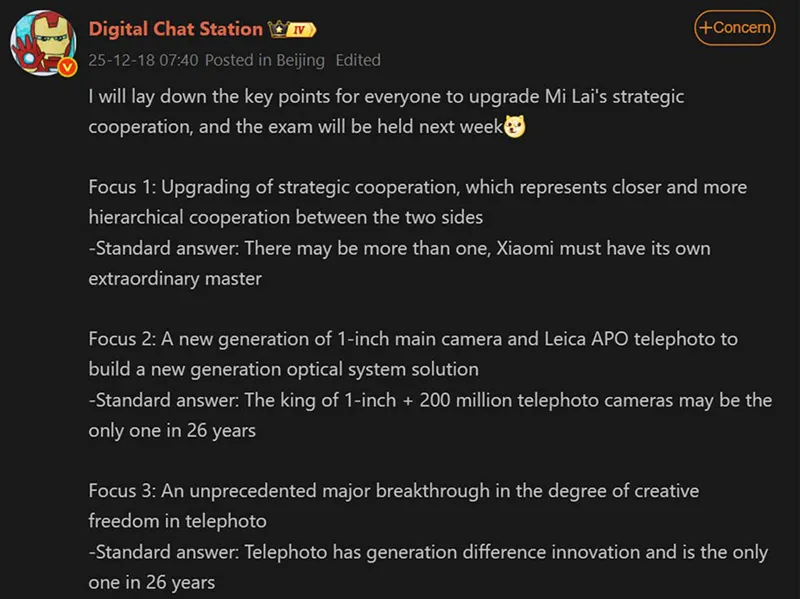Image resolution: width=800 pixels, height=599 pixels.
Task: Click "Telephoto has generation difference" answer line
Action: tap(428, 552)
